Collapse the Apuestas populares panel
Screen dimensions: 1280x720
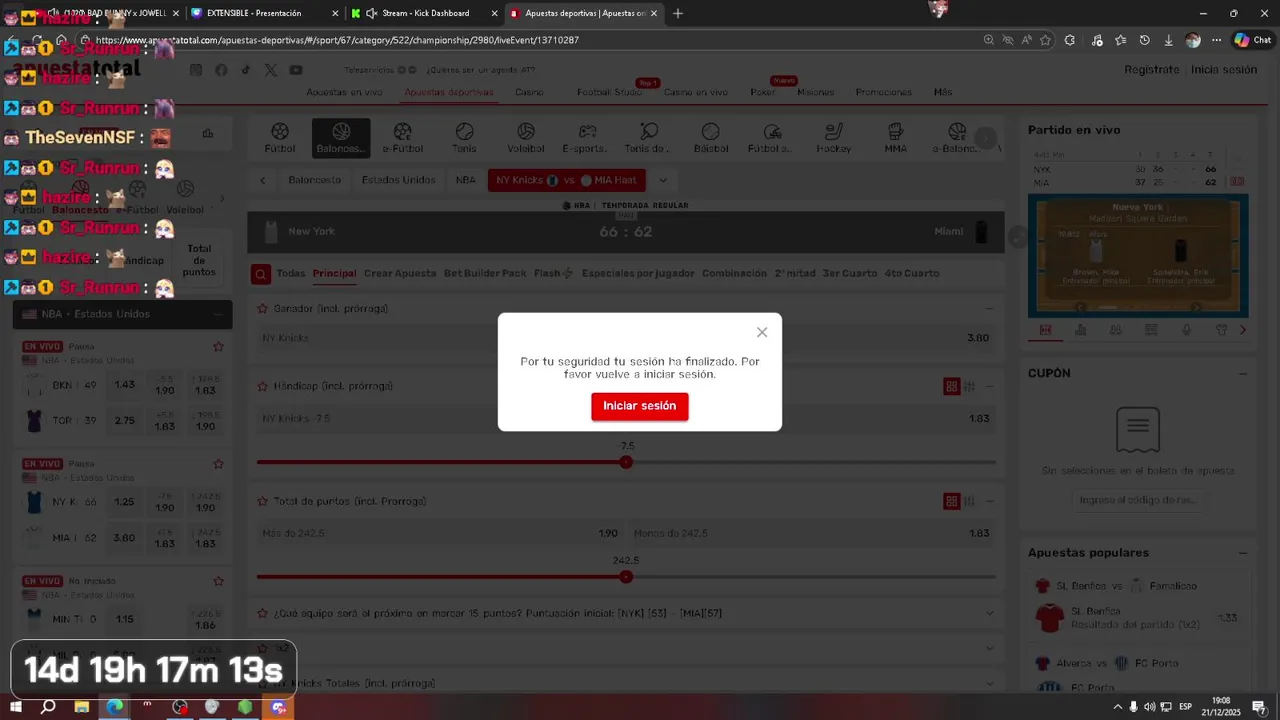(x=1243, y=552)
